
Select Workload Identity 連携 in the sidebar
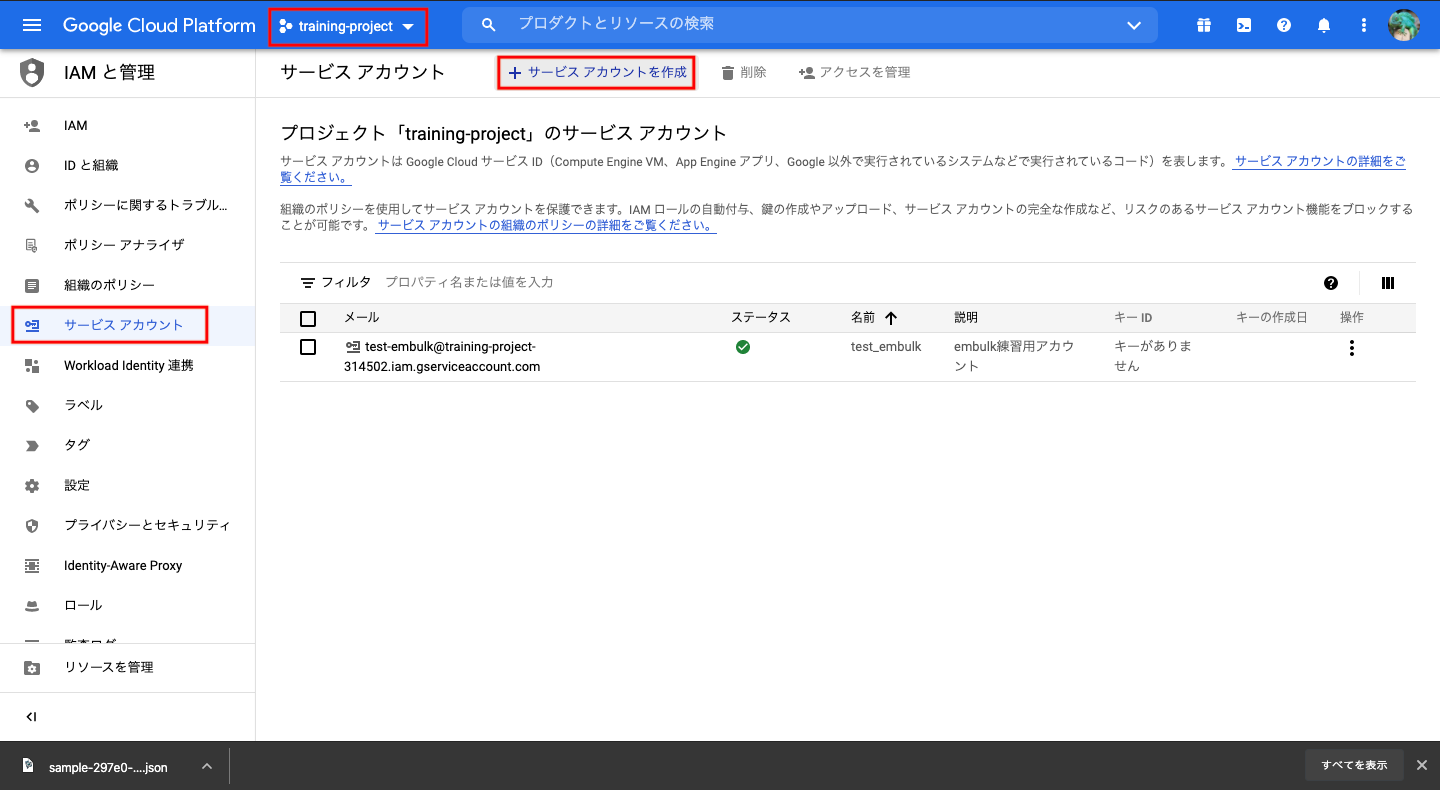125,364
